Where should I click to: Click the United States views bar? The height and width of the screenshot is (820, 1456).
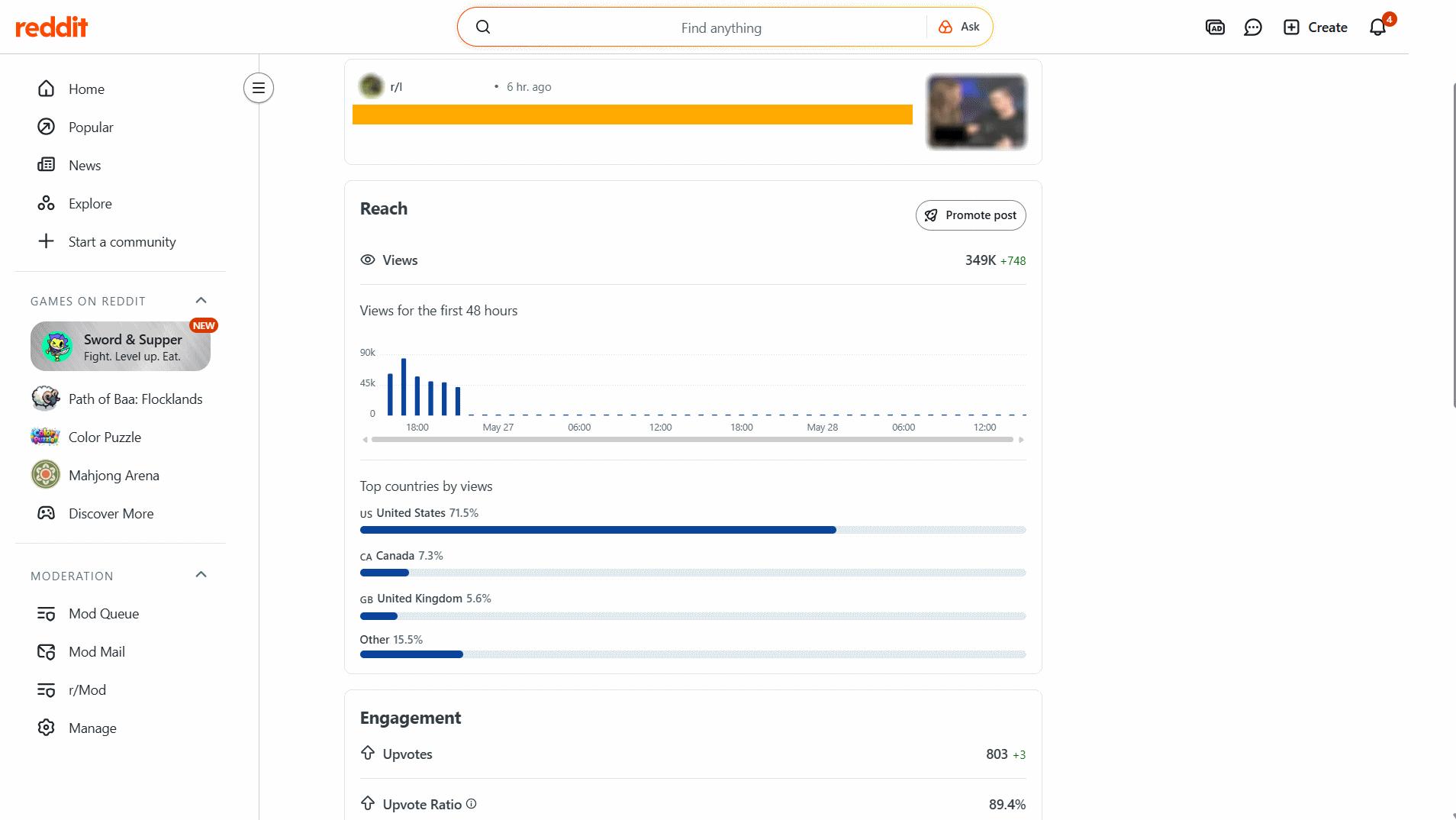click(693, 530)
